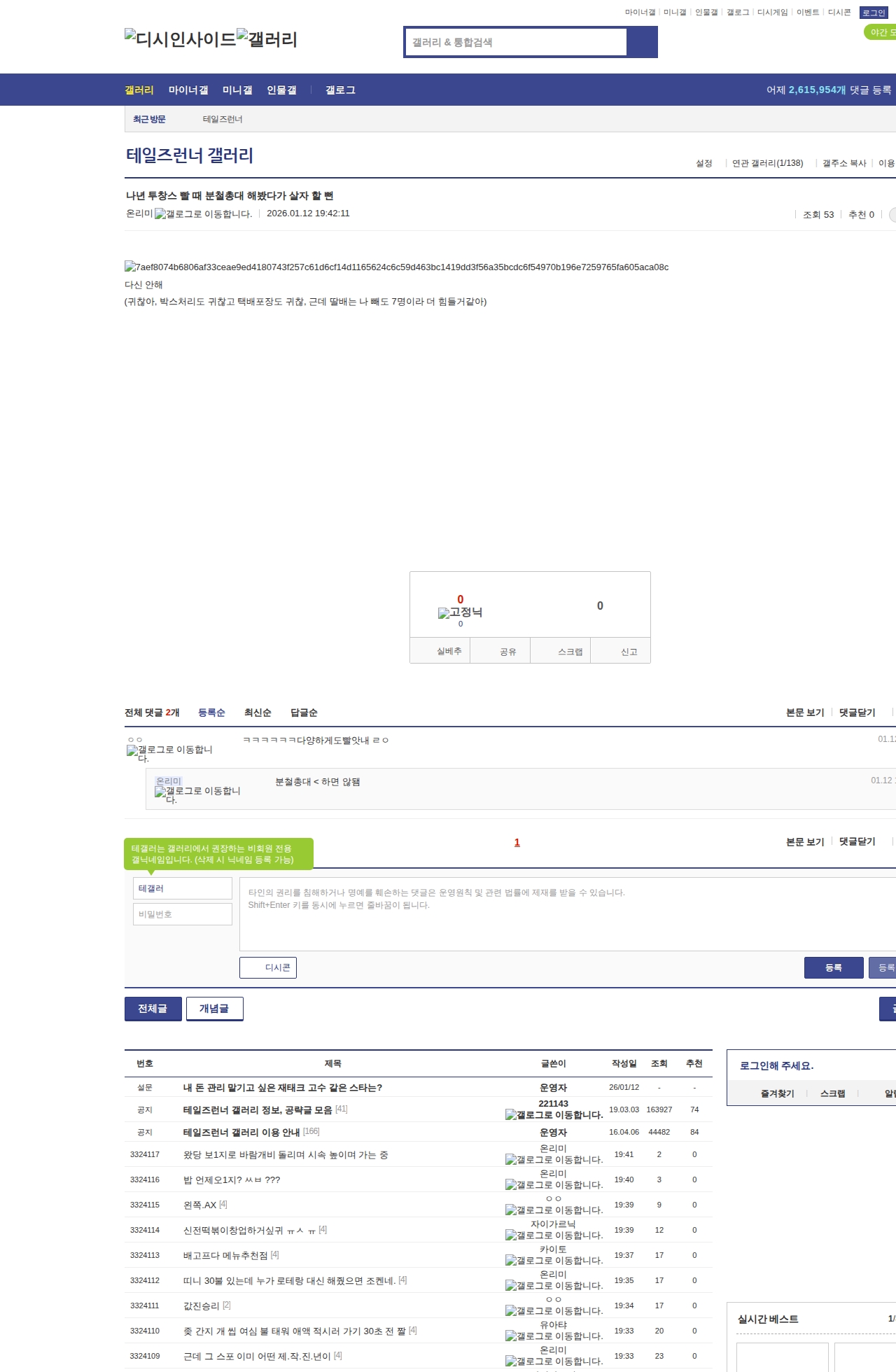
Task: Focus the comment text area
Action: 568,914
